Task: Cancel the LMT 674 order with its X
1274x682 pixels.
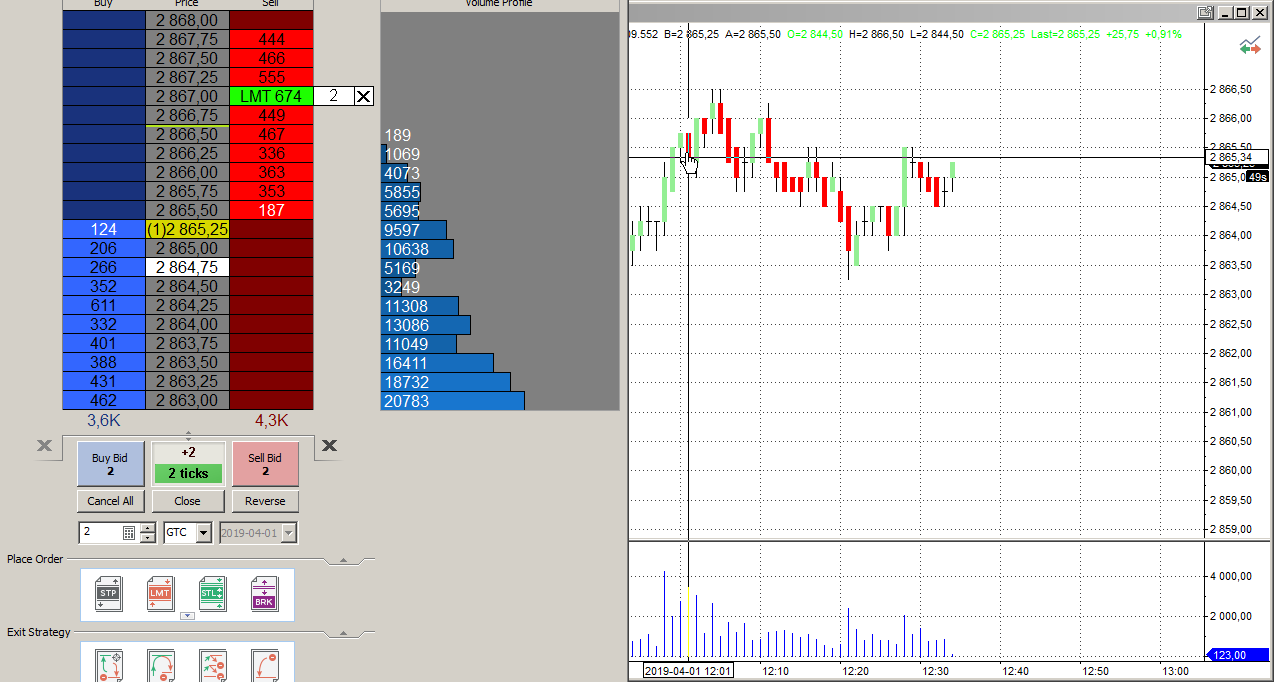Action: [x=363, y=96]
